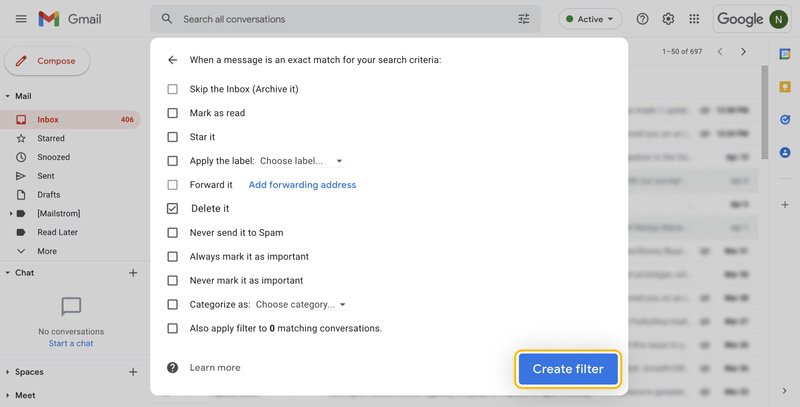This screenshot has width=800, height=407.
Task: Check Mark as read
Action: click(x=172, y=113)
